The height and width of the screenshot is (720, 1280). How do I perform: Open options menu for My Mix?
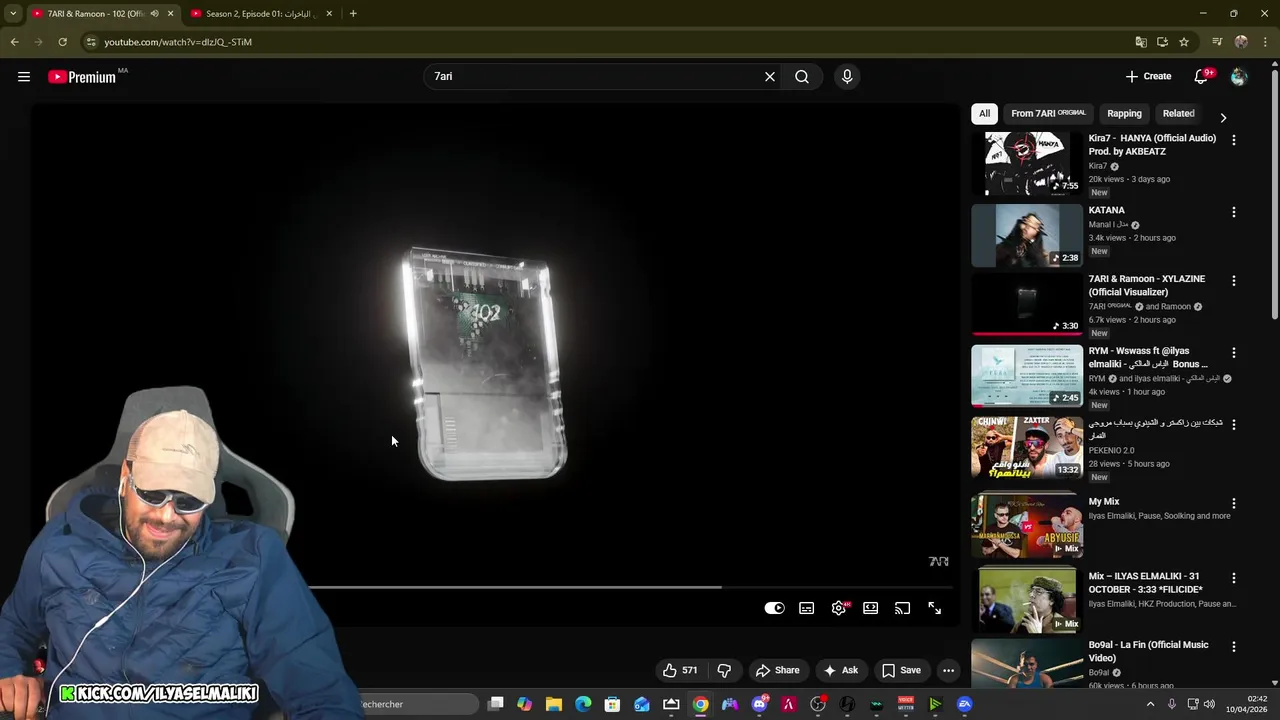[1234, 504]
